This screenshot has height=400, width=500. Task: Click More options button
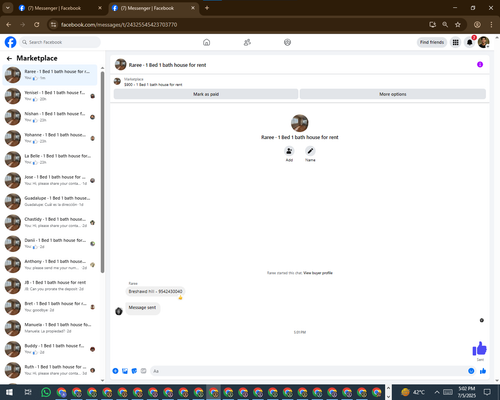click(393, 94)
